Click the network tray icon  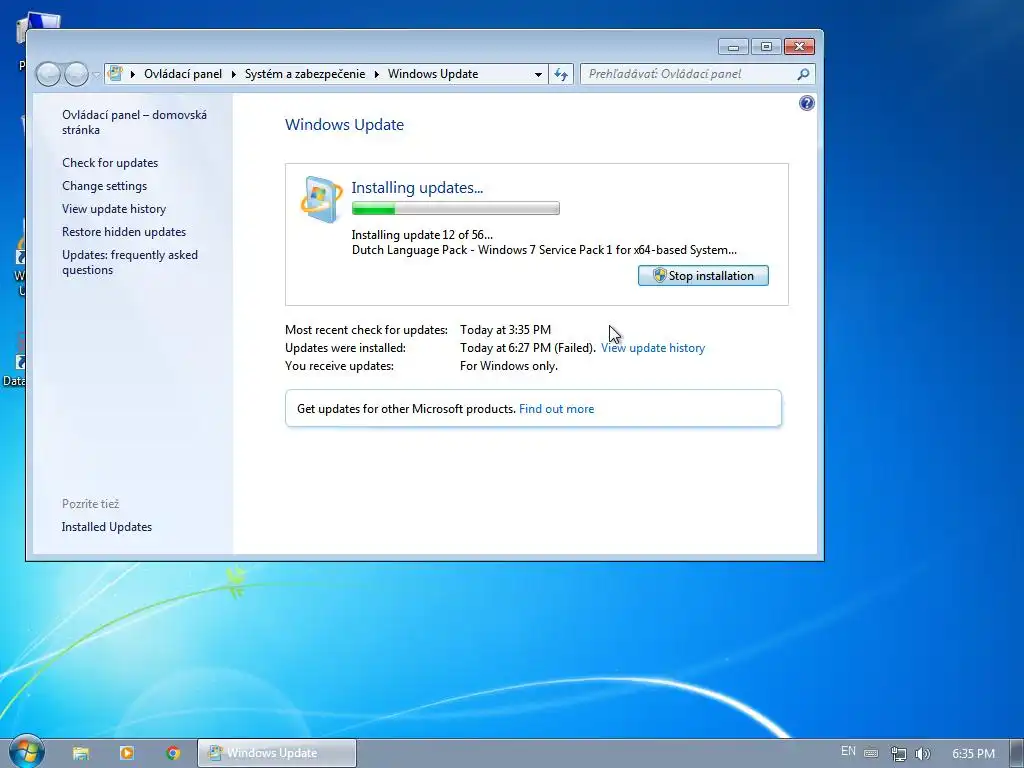[x=899, y=754]
